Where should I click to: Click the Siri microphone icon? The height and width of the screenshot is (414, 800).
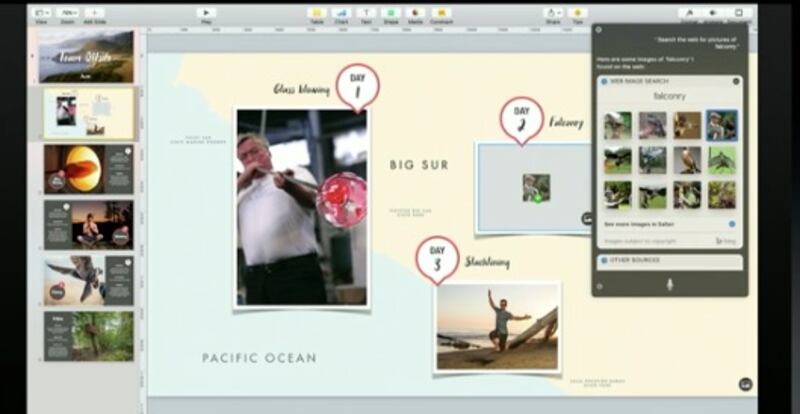[x=669, y=284]
